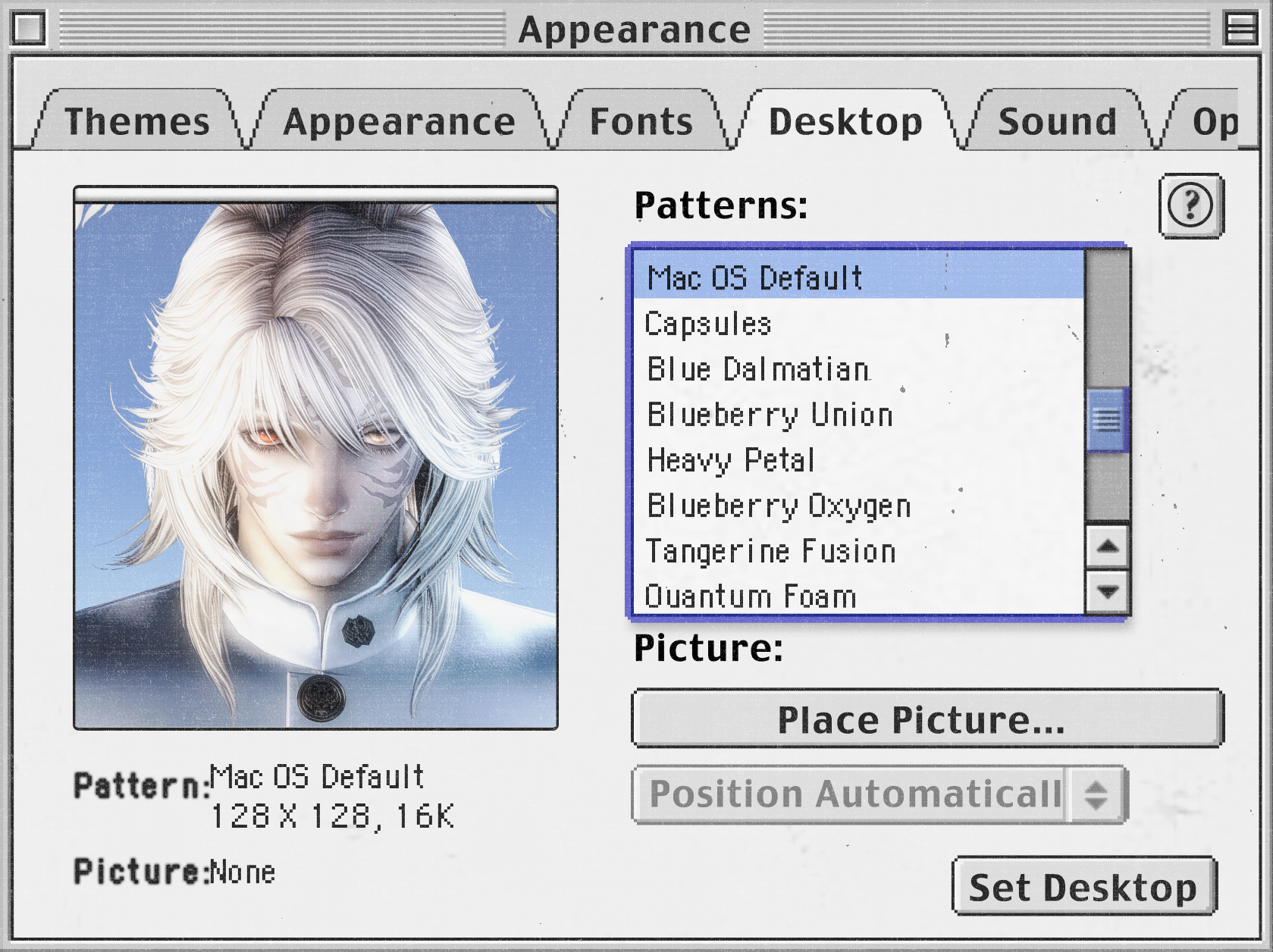Collapse the window with the windowshade box
This screenshot has width=1273, height=952.
point(1241,29)
